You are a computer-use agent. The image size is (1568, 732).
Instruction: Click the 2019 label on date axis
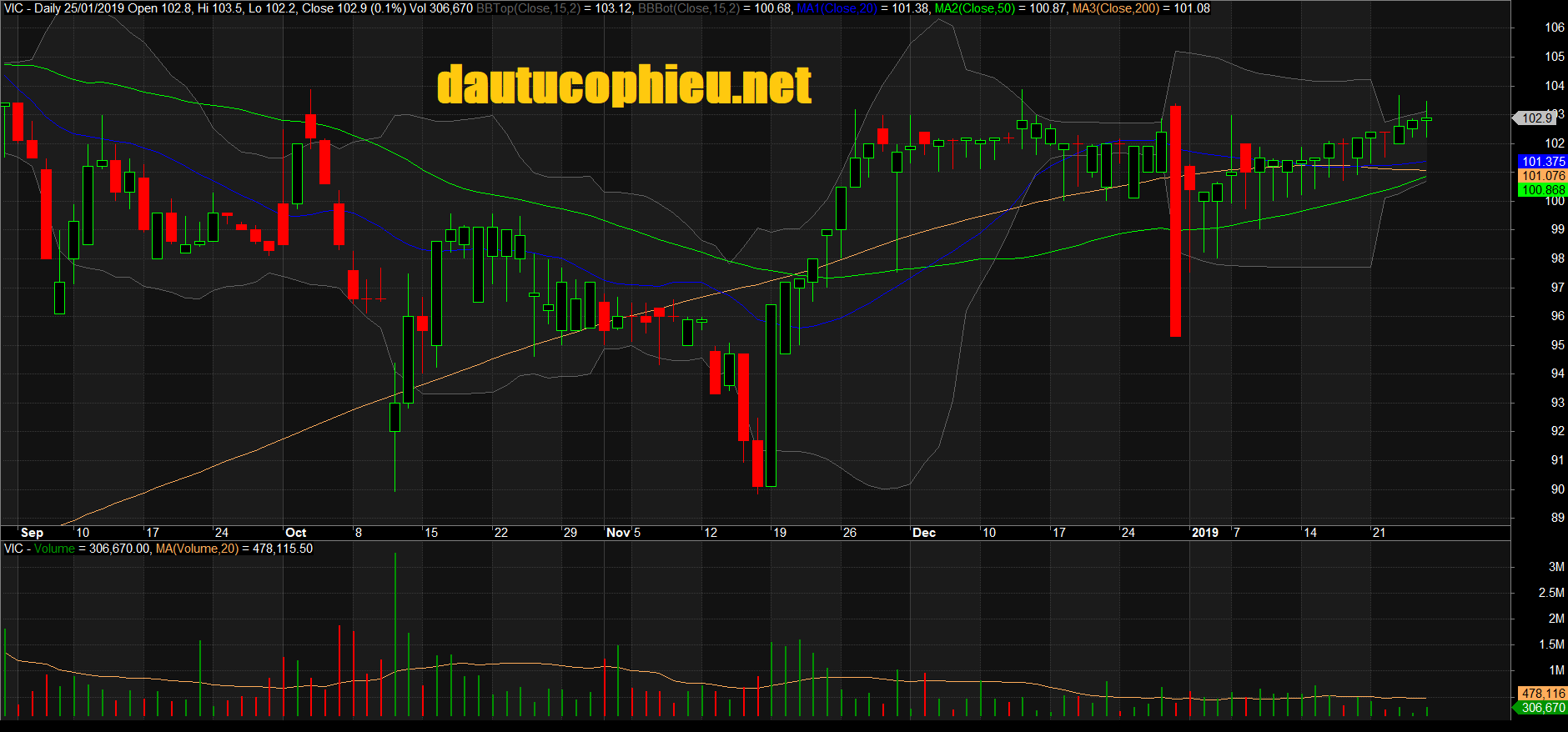click(x=1204, y=533)
